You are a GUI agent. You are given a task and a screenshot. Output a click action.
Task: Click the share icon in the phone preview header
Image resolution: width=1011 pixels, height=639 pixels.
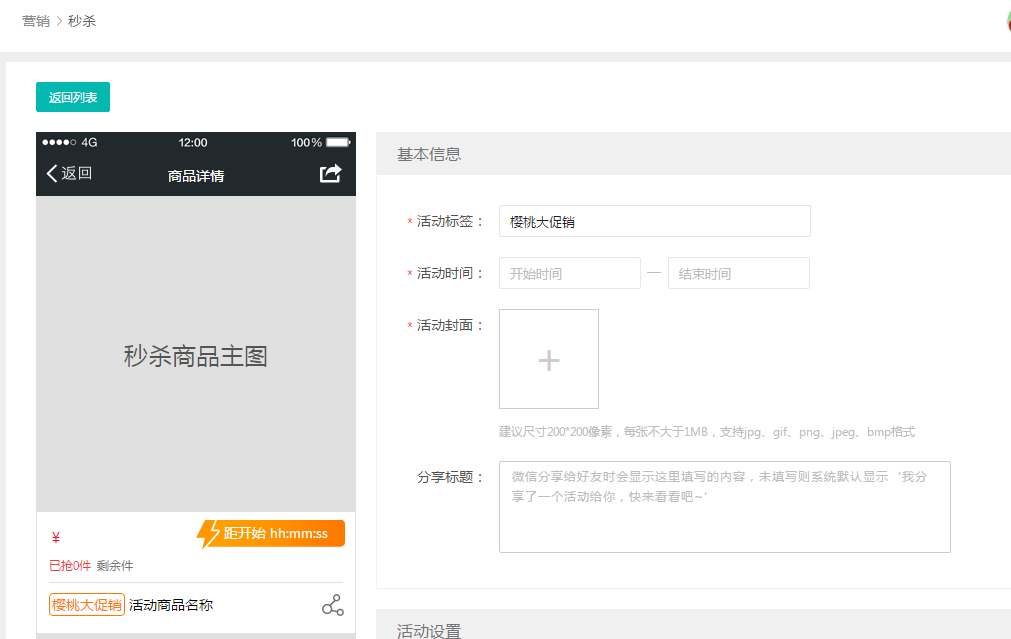point(330,174)
